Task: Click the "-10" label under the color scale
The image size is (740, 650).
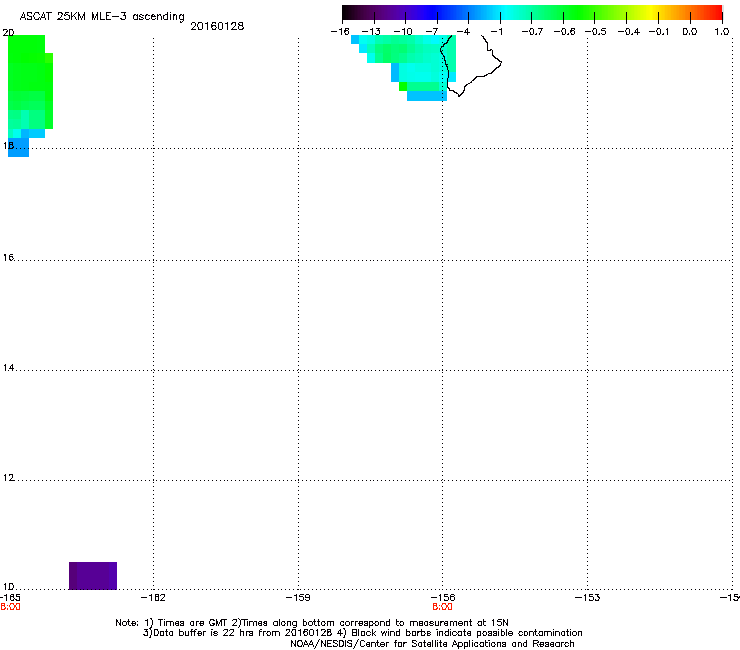Action: pyautogui.click(x=403, y=32)
